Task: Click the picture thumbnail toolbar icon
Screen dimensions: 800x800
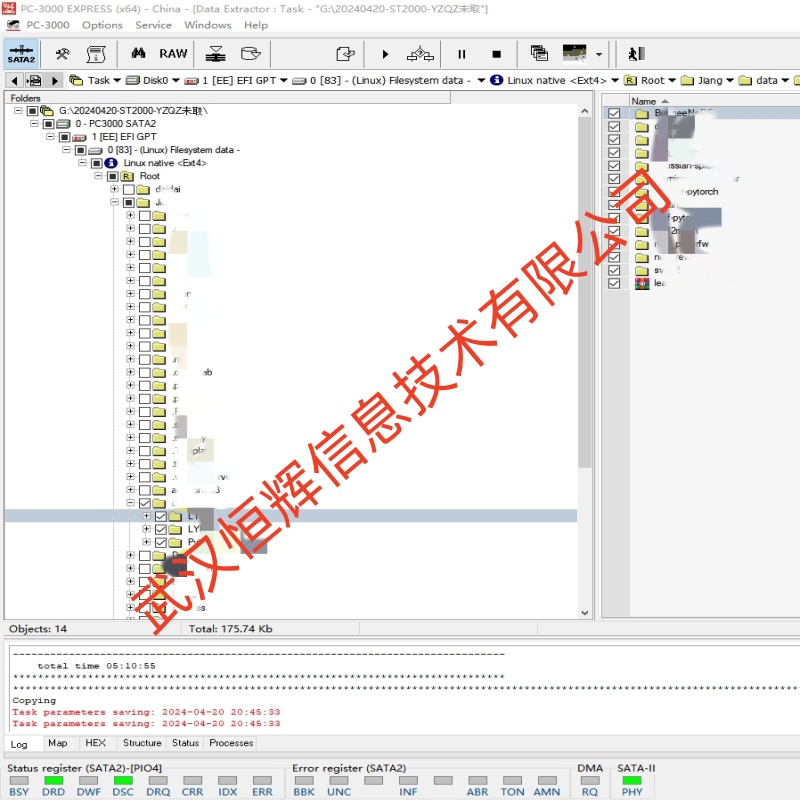Action: pos(574,53)
